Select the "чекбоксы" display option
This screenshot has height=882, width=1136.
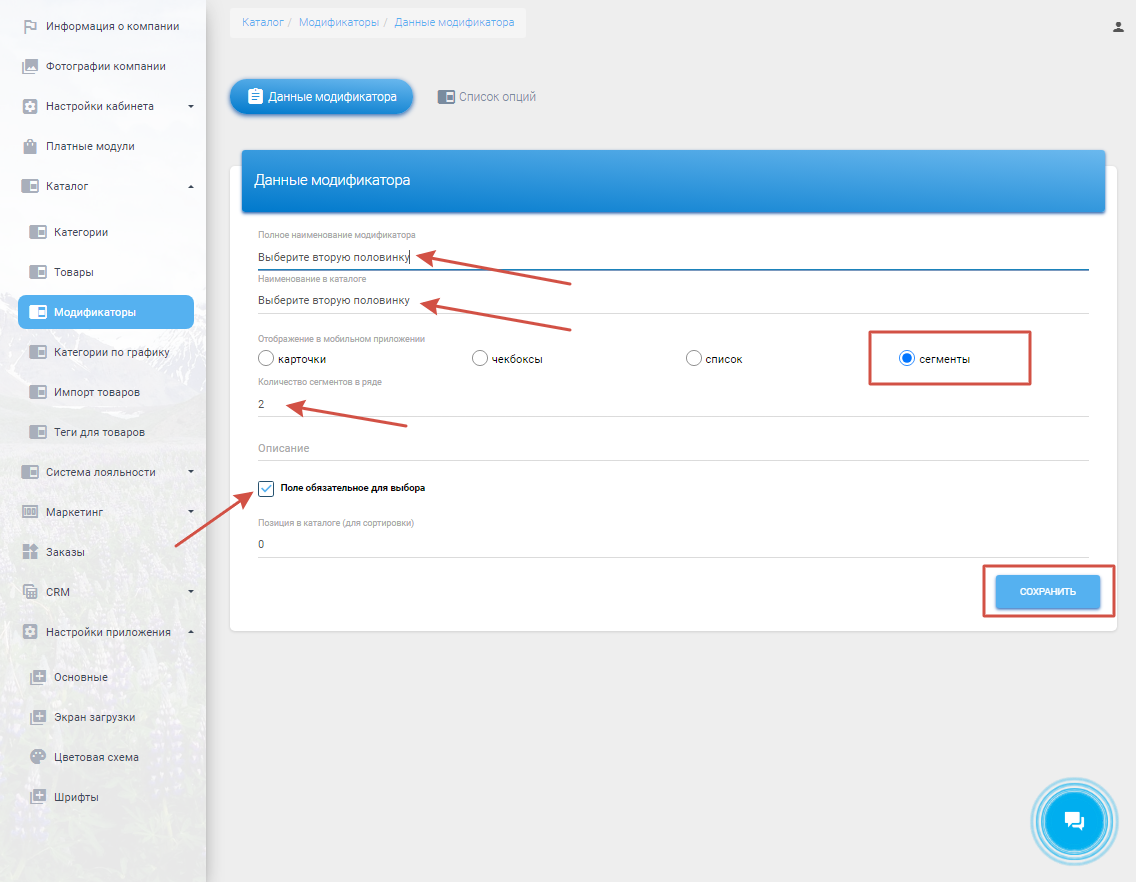click(x=480, y=359)
